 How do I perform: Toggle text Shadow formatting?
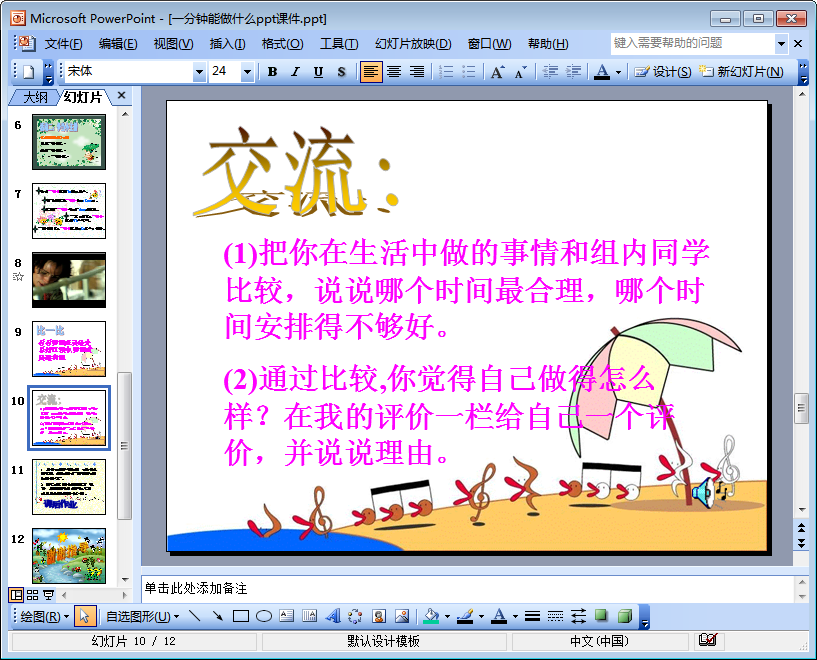pos(341,72)
